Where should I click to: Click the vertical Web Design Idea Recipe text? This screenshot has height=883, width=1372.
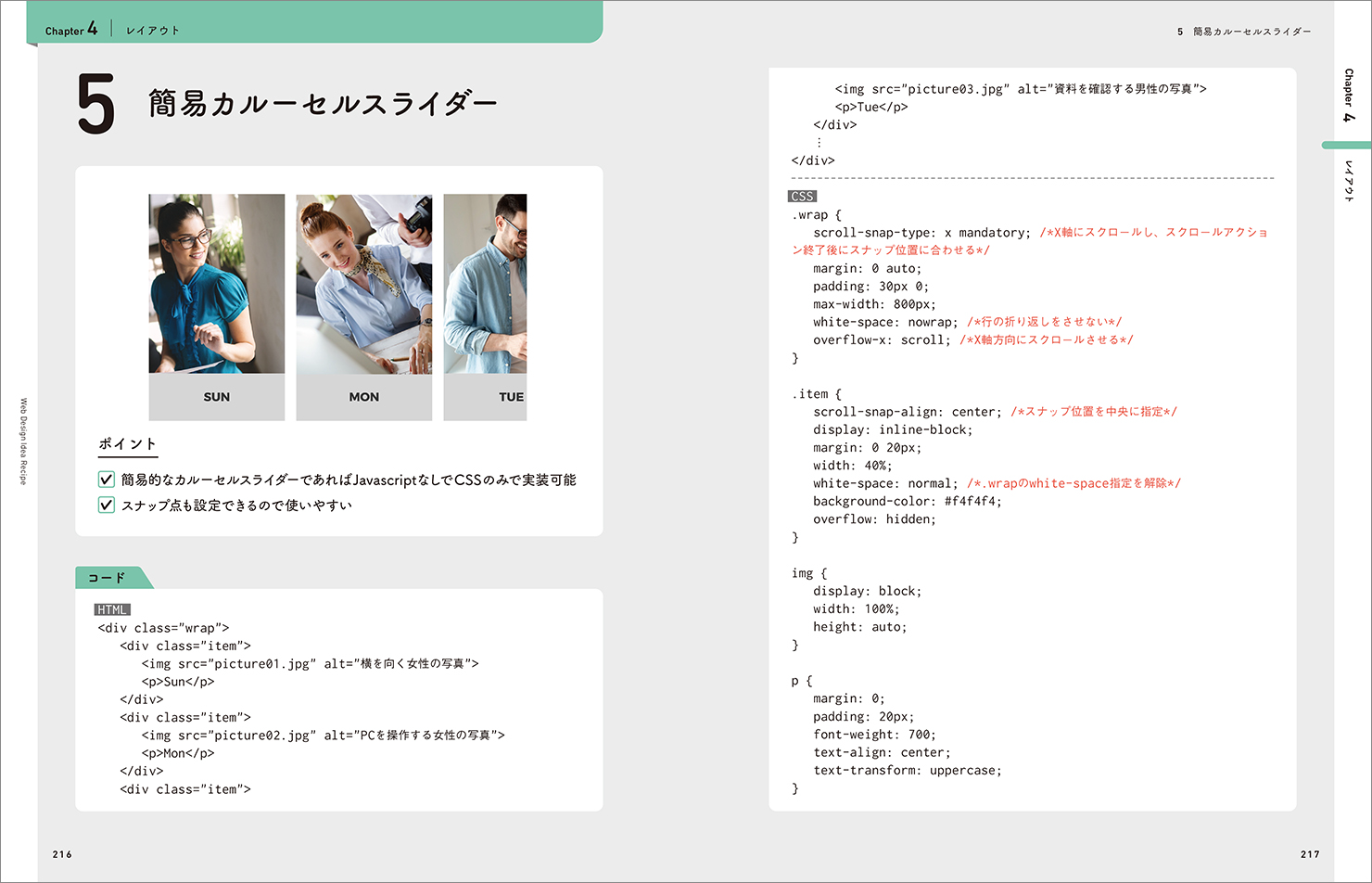click(x=24, y=441)
